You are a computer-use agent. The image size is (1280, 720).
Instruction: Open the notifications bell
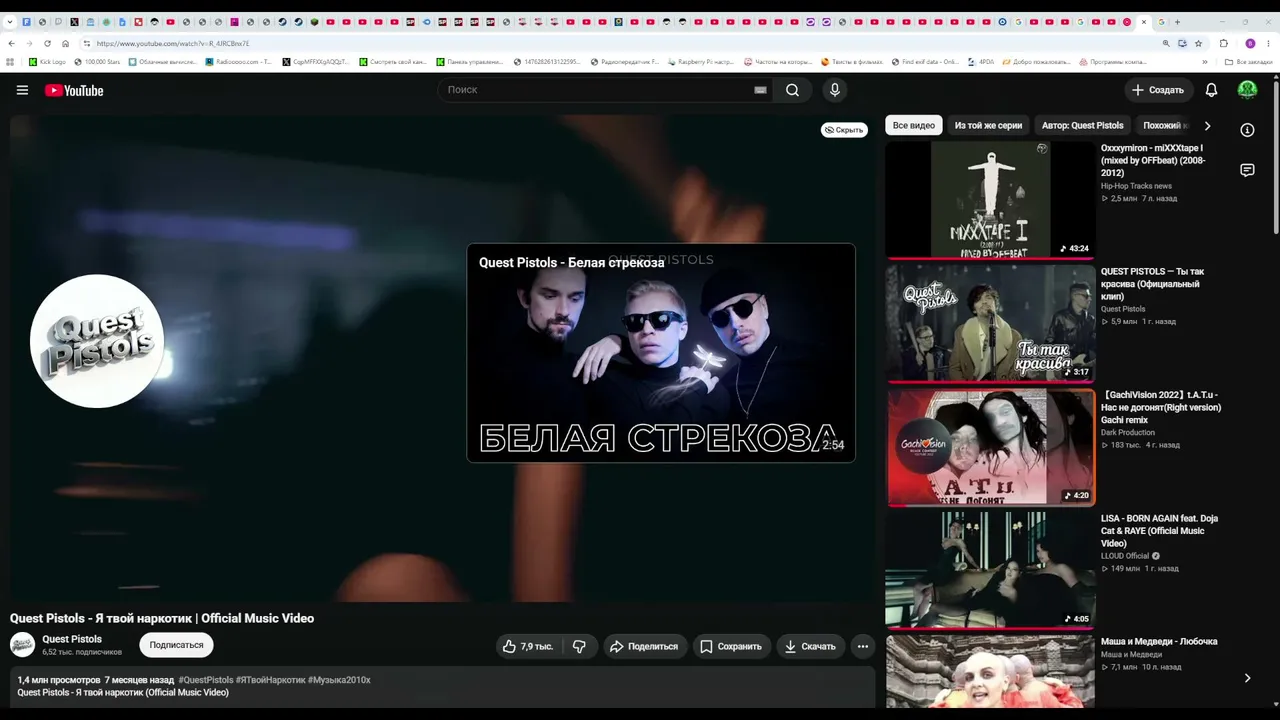click(1211, 90)
